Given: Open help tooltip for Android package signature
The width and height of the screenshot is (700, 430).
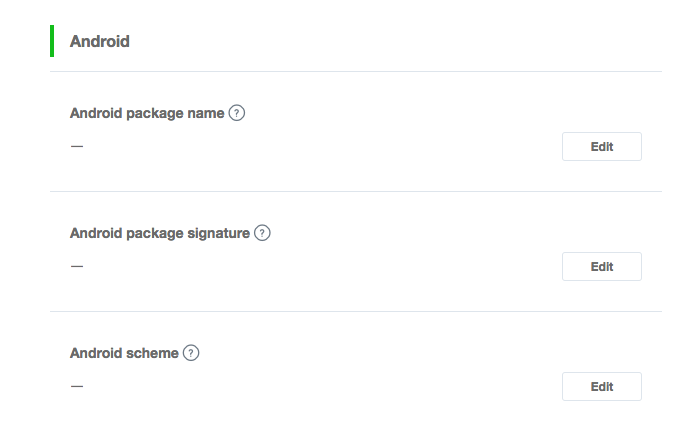Looking at the screenshot, I should (262, 233).
